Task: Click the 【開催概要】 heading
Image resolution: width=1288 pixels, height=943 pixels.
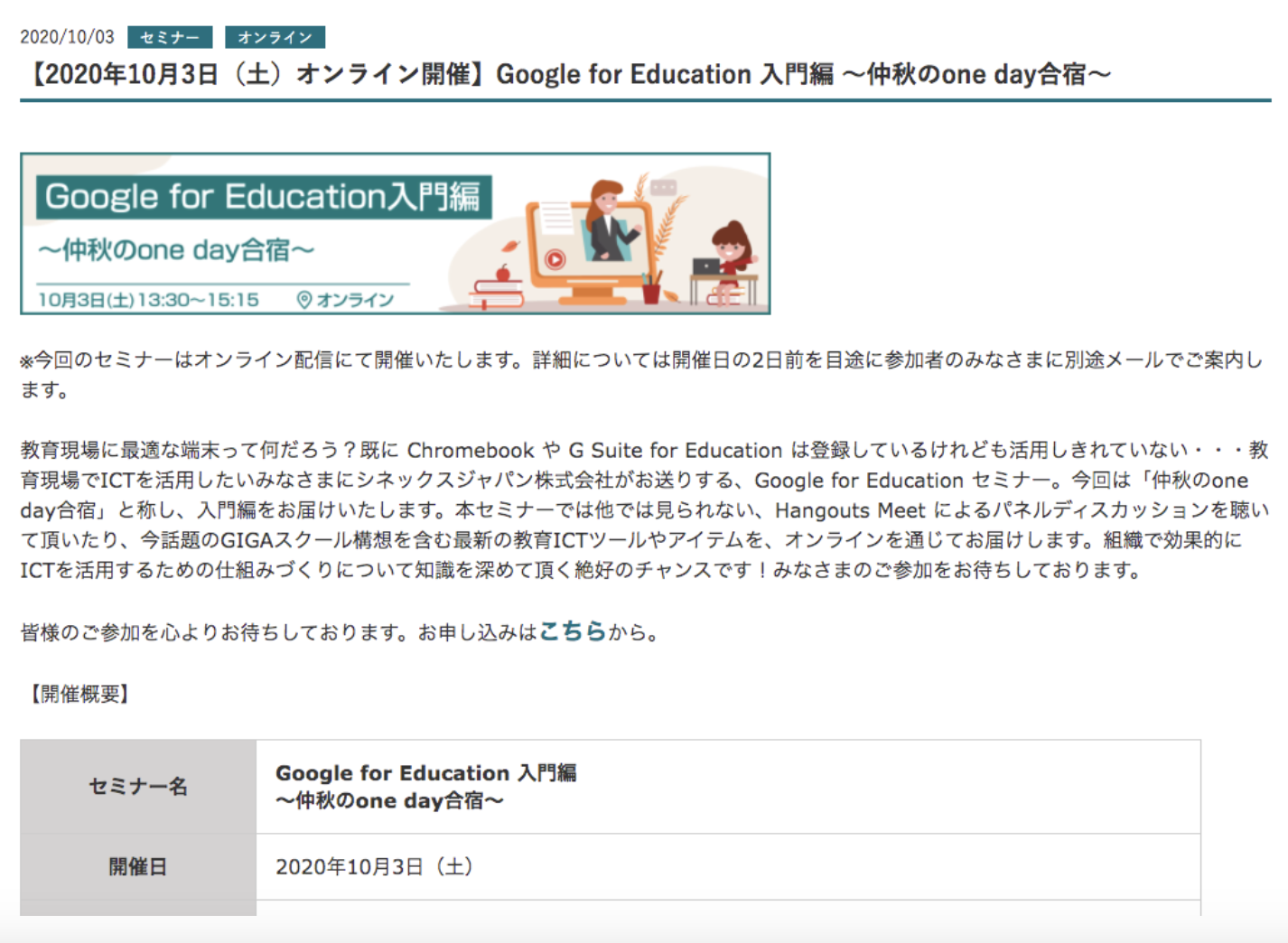Action: tap(79, 694)
